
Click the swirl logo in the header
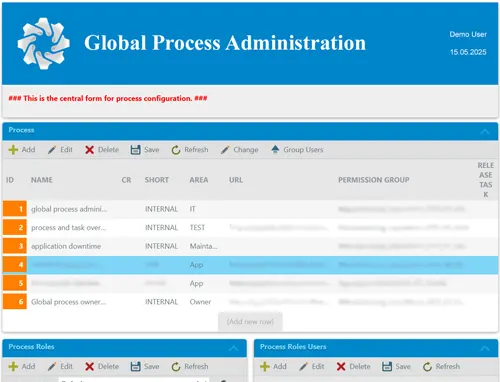(43, 43)
